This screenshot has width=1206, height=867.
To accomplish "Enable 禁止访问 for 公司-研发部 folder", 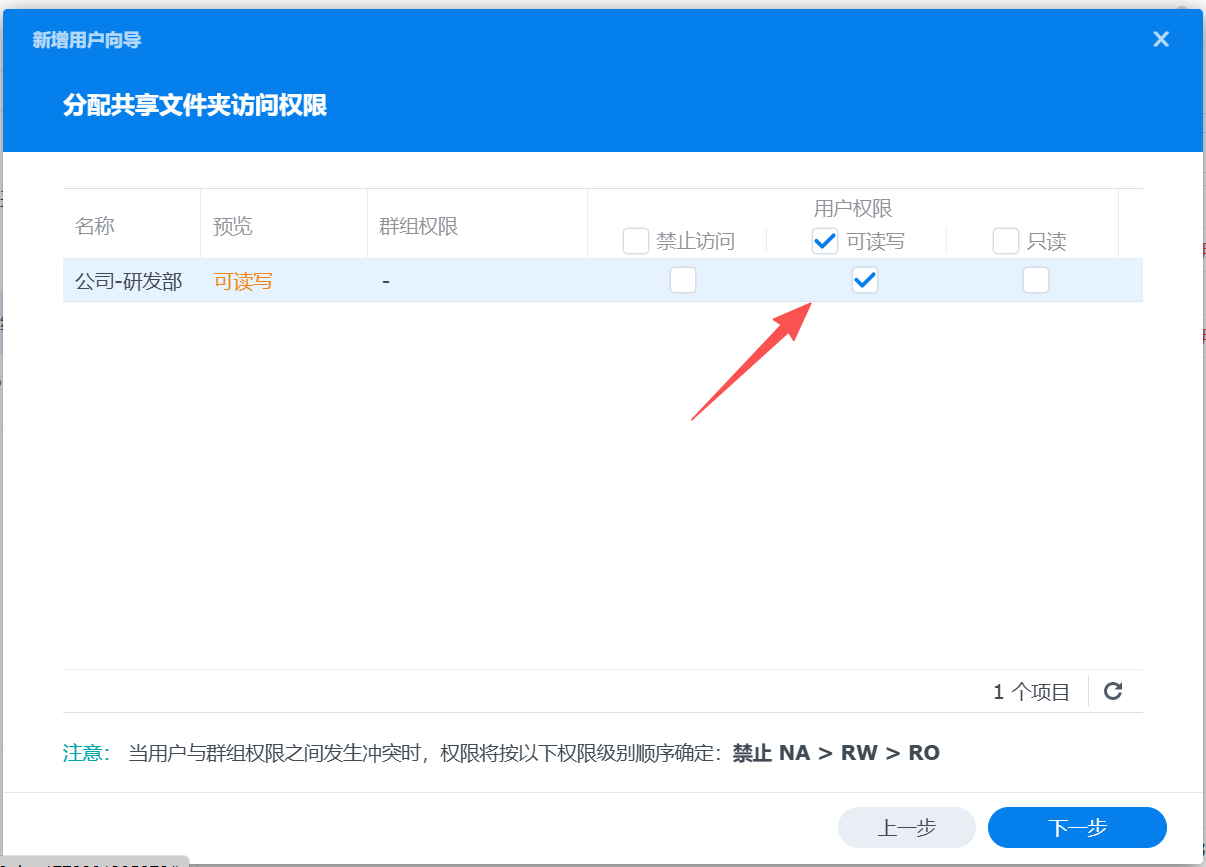I will click(x=683, y=280).
